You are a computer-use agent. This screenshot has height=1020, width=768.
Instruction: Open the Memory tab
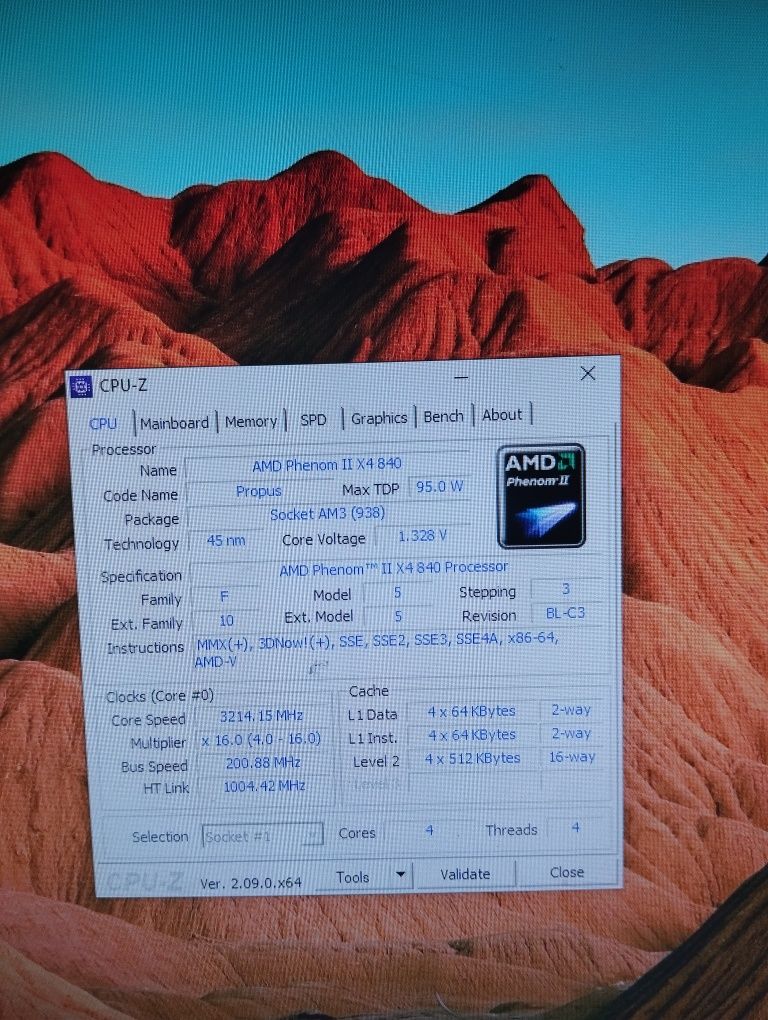pyautogui.click(x=251, y=422)
